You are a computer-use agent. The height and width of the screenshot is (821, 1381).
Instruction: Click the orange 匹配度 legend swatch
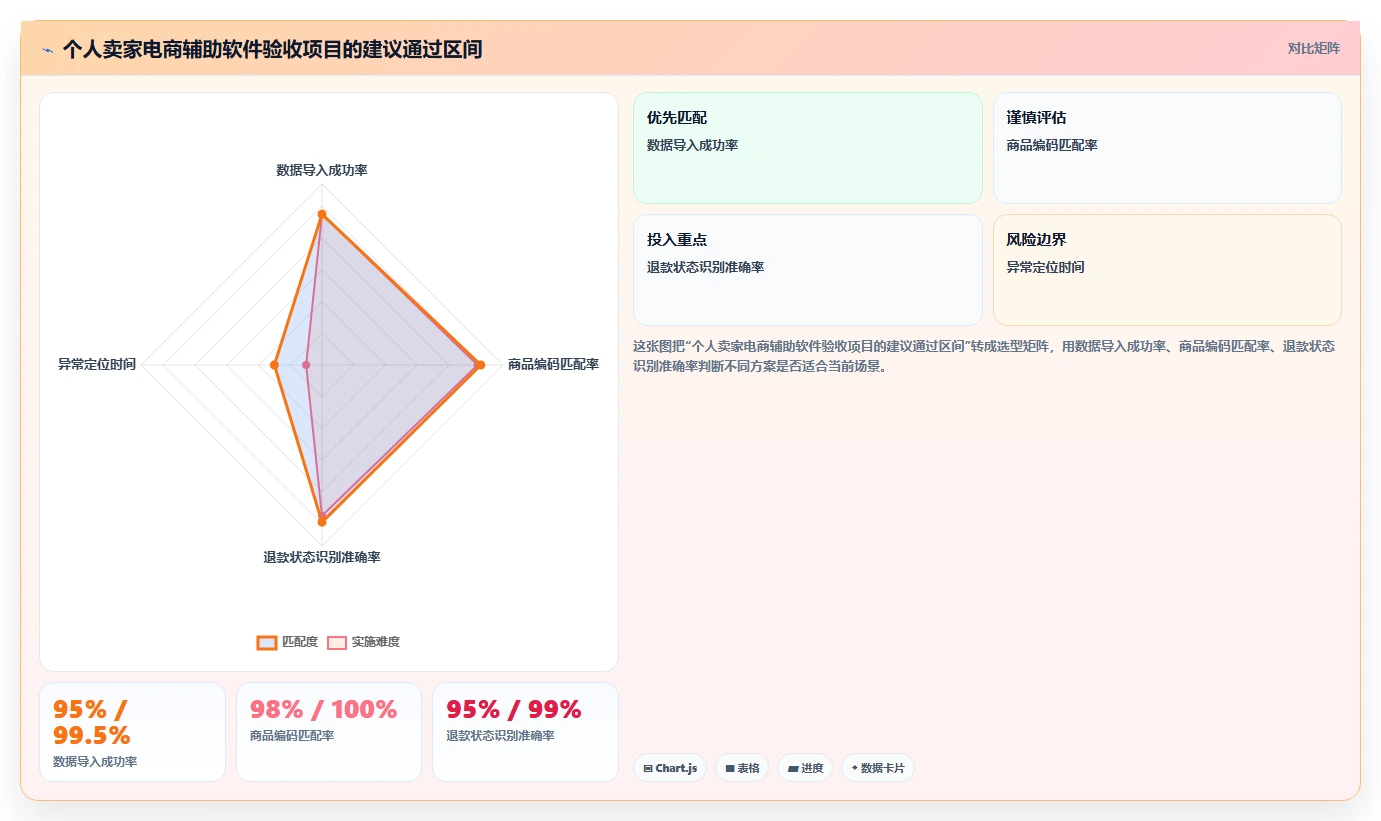click(266, 642)
